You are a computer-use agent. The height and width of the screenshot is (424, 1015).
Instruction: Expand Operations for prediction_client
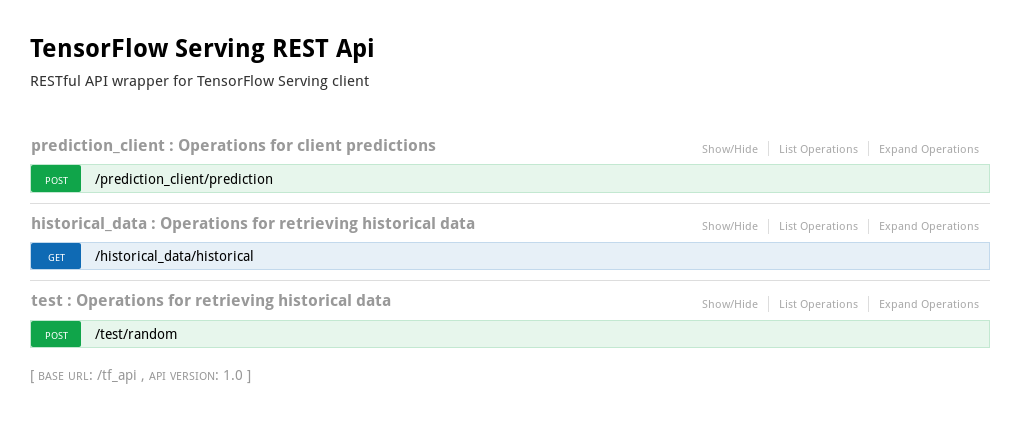(x=929, y=149)
